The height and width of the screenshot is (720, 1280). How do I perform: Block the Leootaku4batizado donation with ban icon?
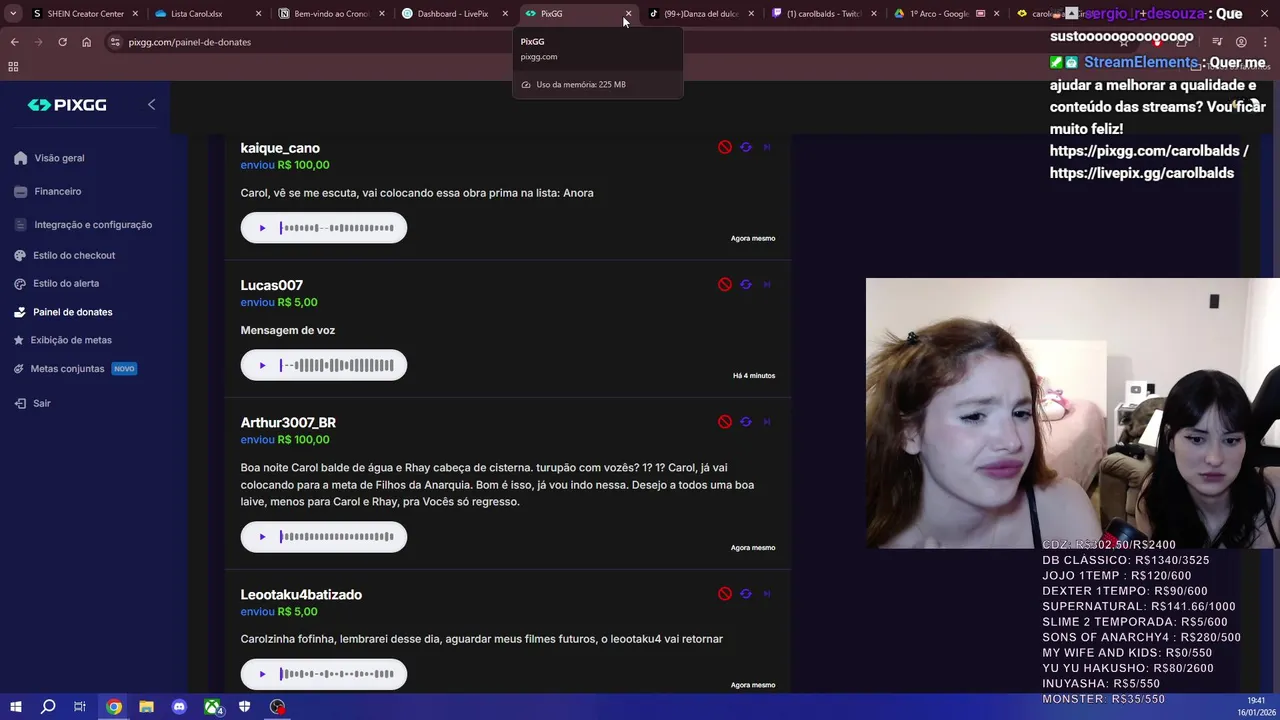[x=725, y=594]
